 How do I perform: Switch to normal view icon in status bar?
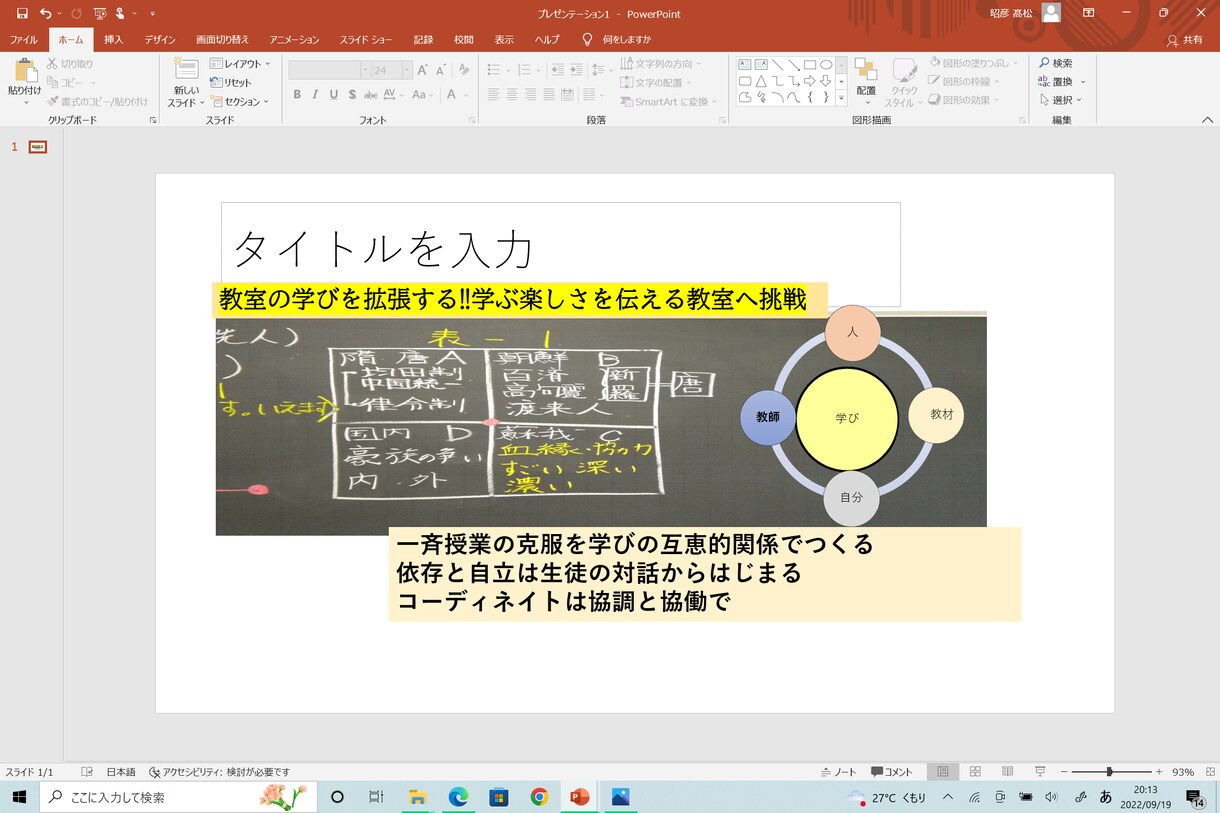[x=942, y=772]
